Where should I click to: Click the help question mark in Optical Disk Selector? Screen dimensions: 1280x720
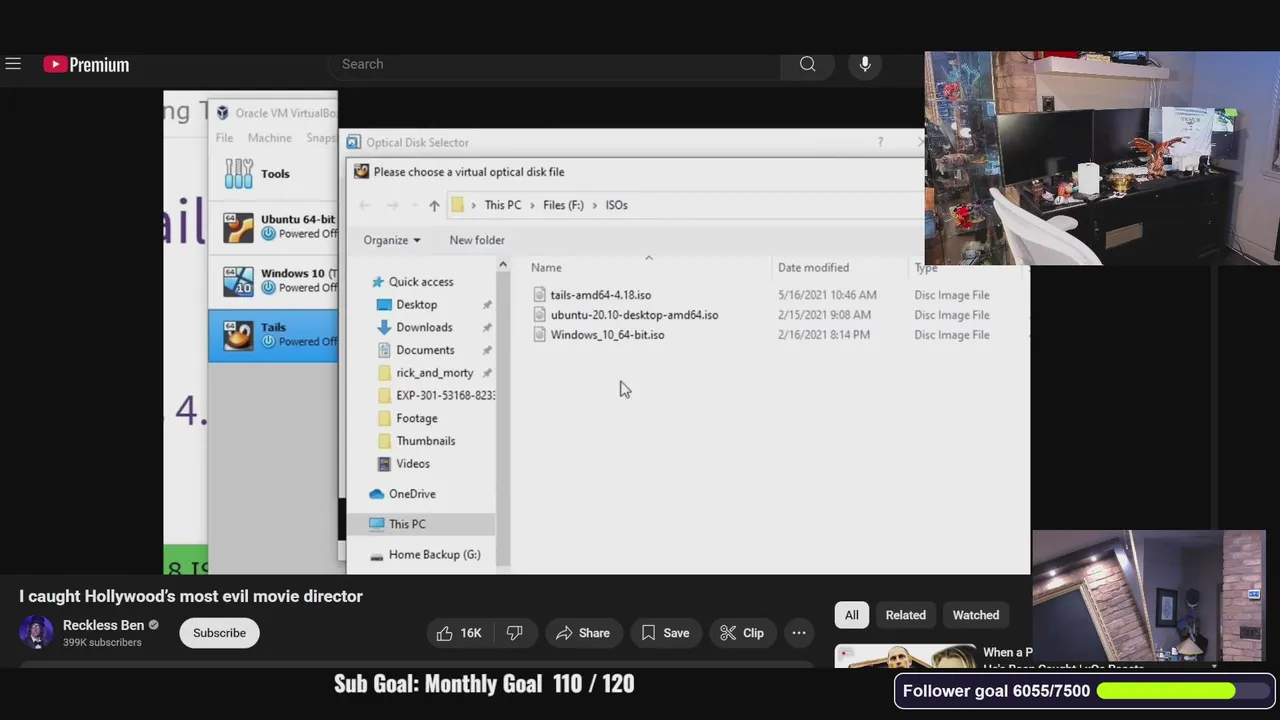click(880, 142)
